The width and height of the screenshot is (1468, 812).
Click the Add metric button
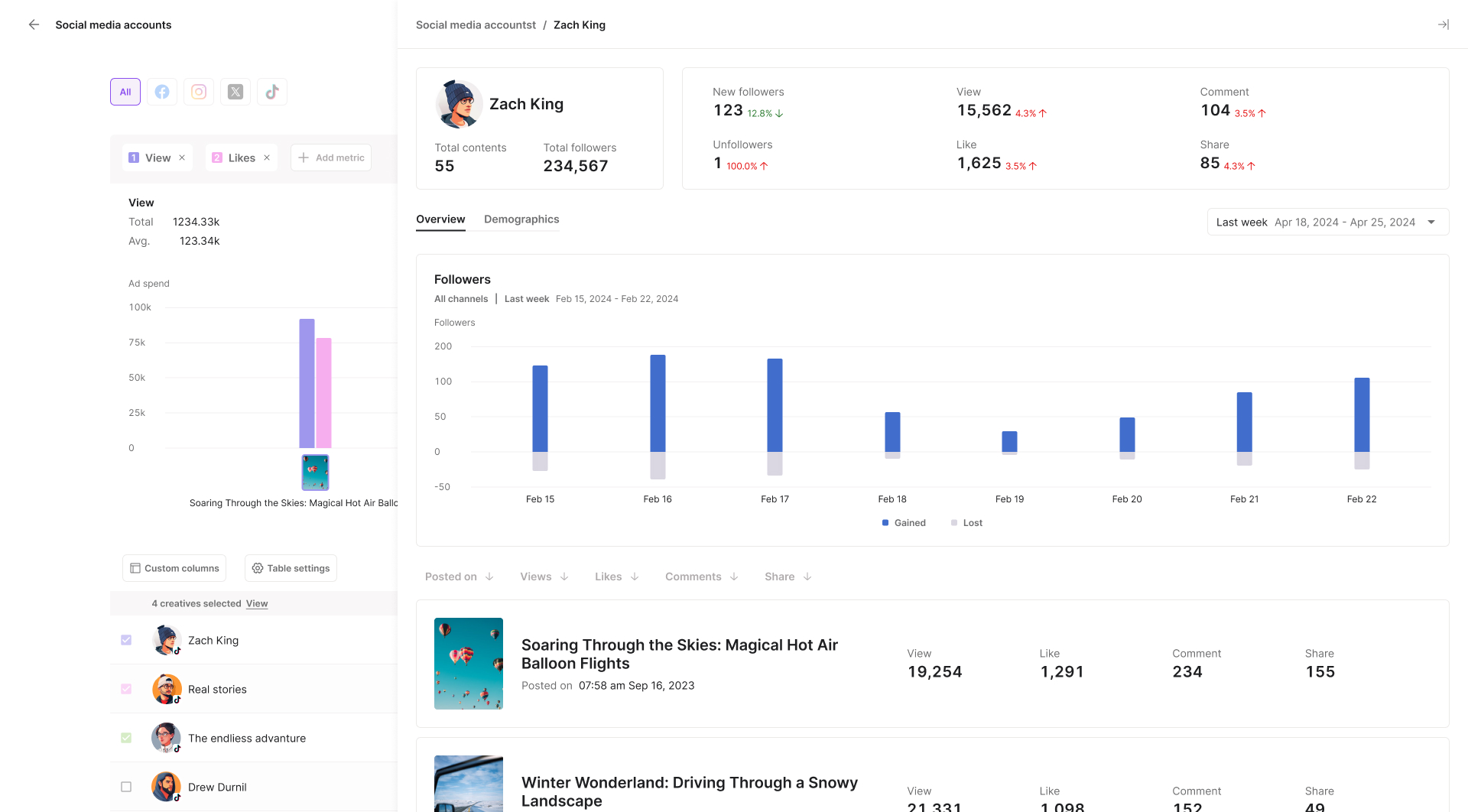point(331,158)
